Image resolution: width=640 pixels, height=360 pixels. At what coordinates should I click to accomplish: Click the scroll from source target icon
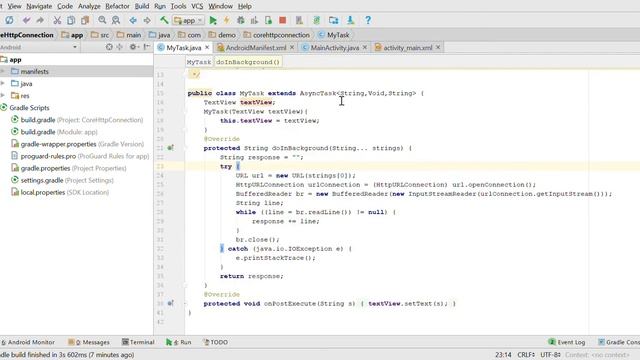tap(109, 47)
